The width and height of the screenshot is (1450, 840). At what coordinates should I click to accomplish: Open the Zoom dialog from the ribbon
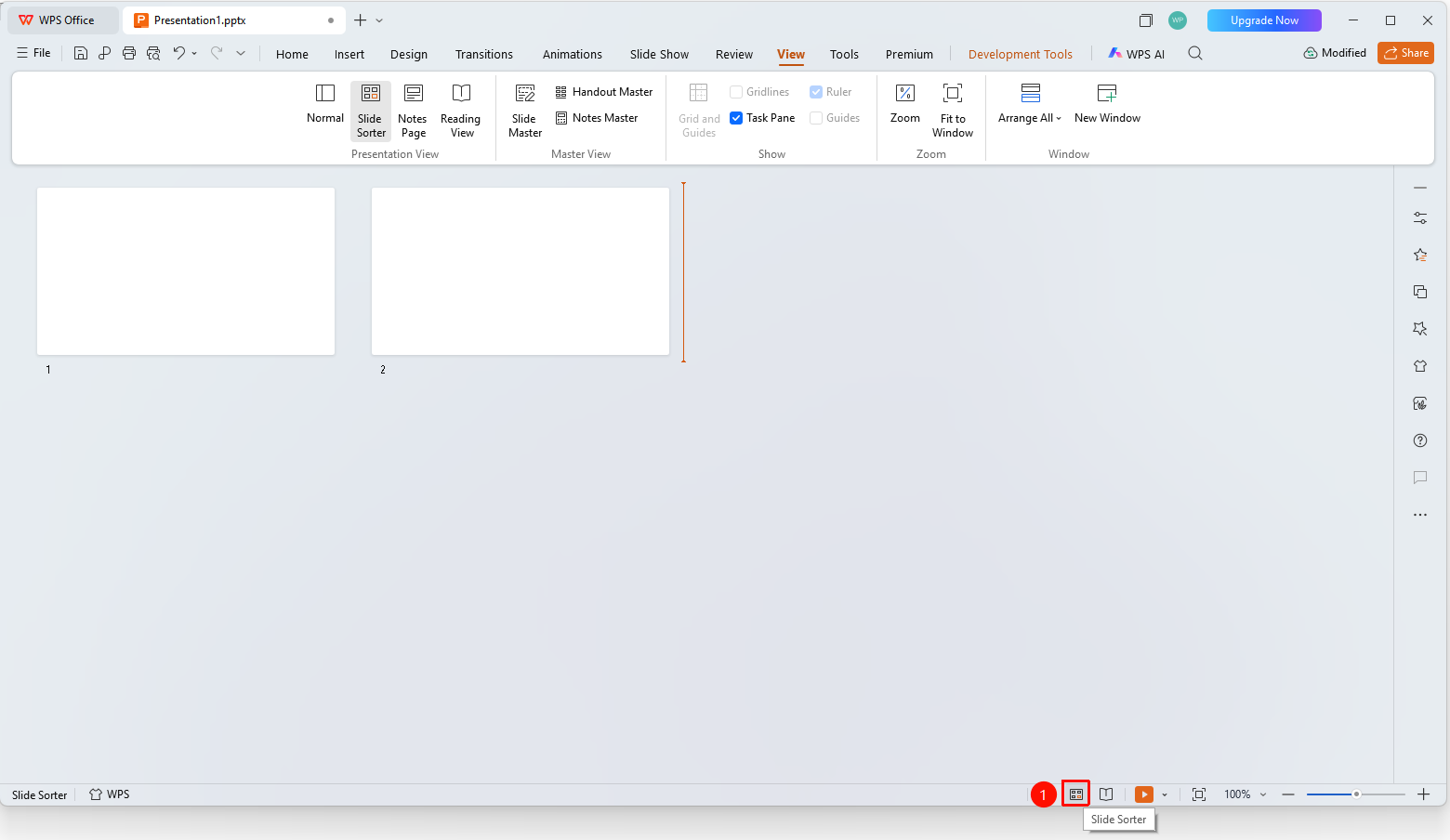(x=904, y=105)
